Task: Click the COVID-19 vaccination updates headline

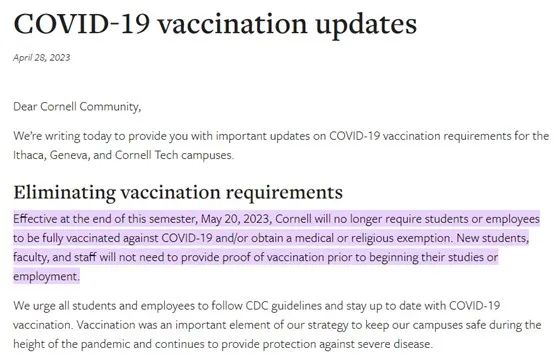Action: click(215, 25)
